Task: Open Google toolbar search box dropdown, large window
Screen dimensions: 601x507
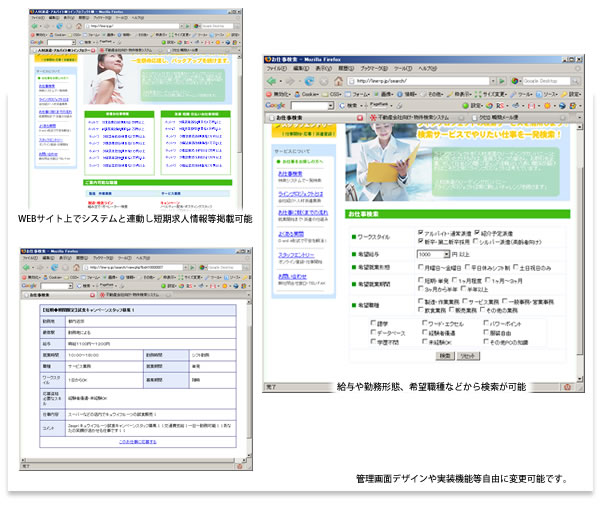Action: [x=331, y=105]
